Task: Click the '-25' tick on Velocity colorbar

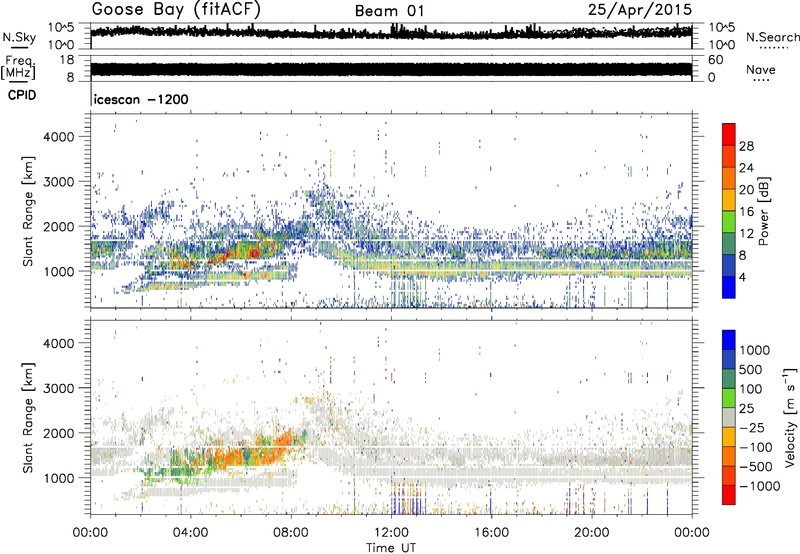Action: tap(751, 427)
